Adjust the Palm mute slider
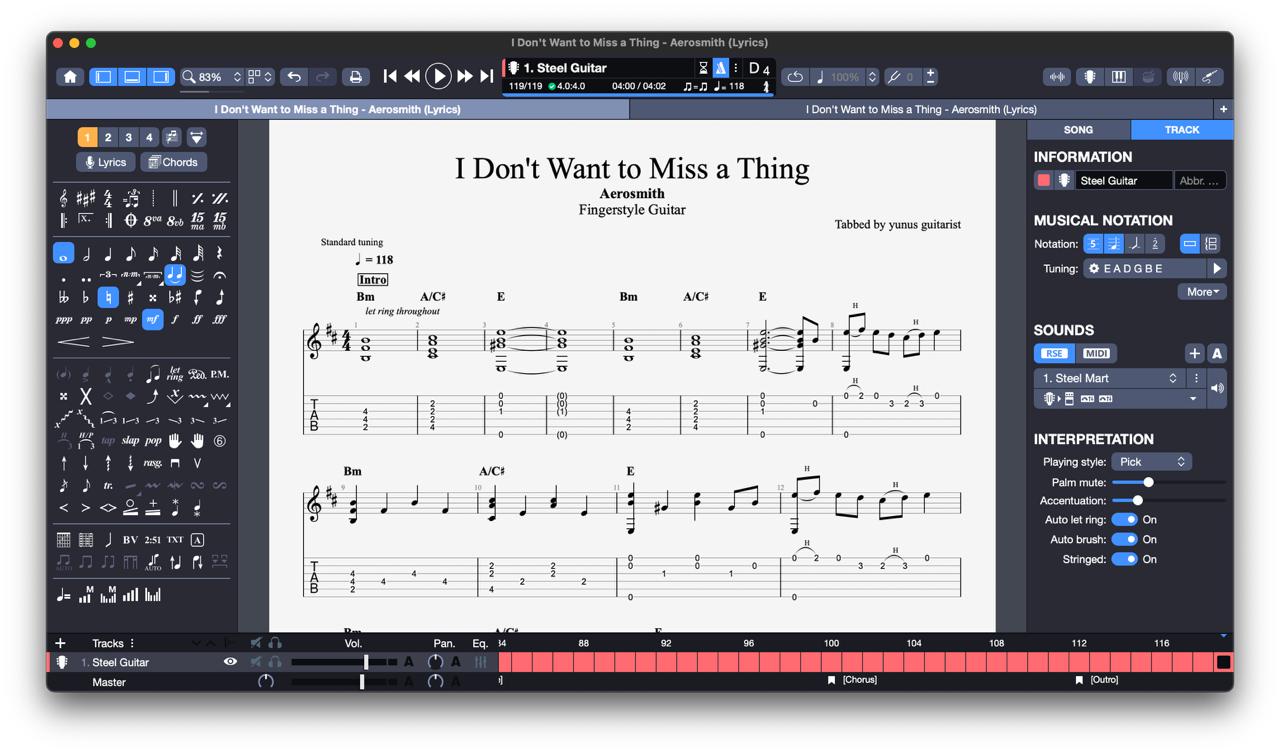The image size is (1280, 753). (1148, 482)
